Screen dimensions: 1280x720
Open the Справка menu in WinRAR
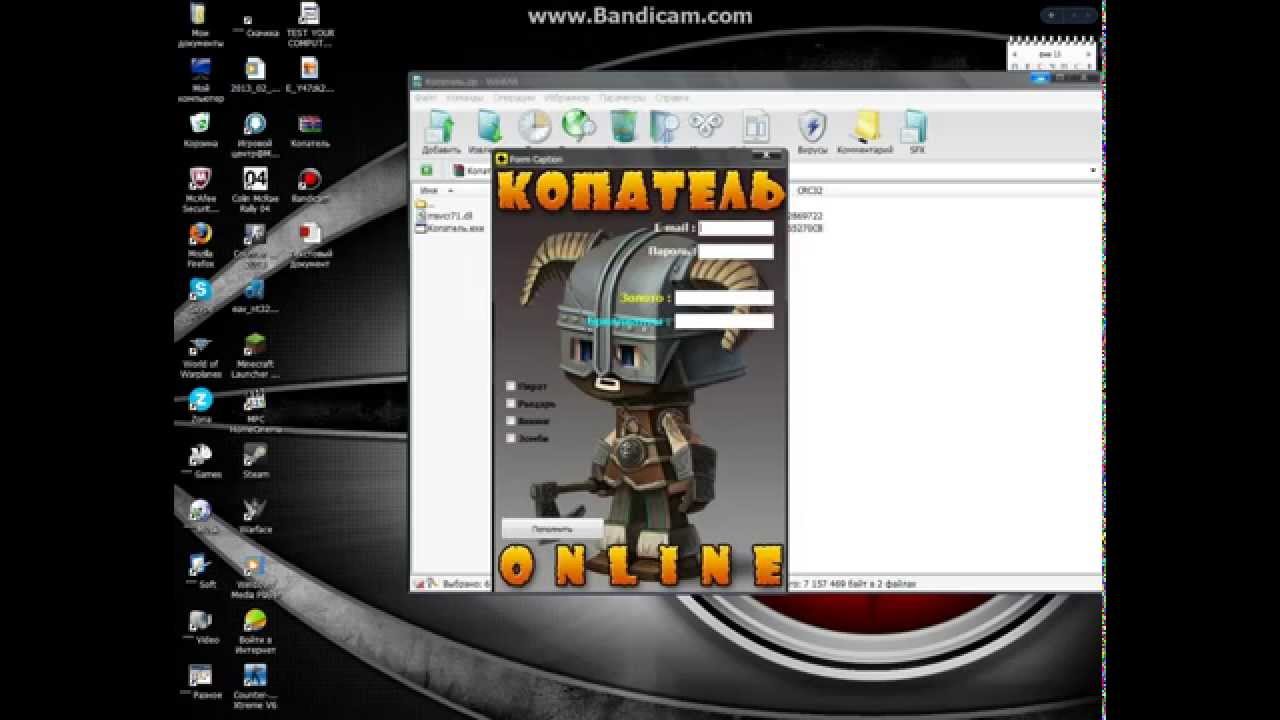point(672,98)
